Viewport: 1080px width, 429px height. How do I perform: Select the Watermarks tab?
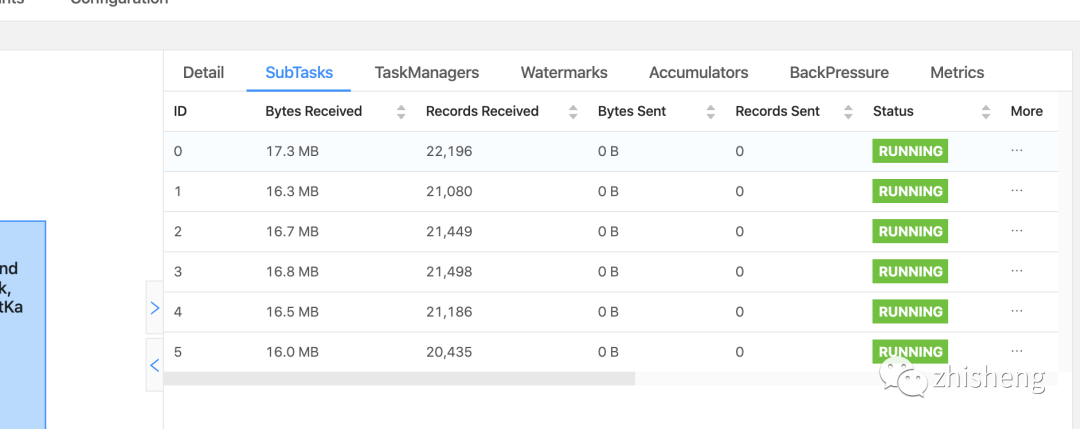[x=564, y=72]
